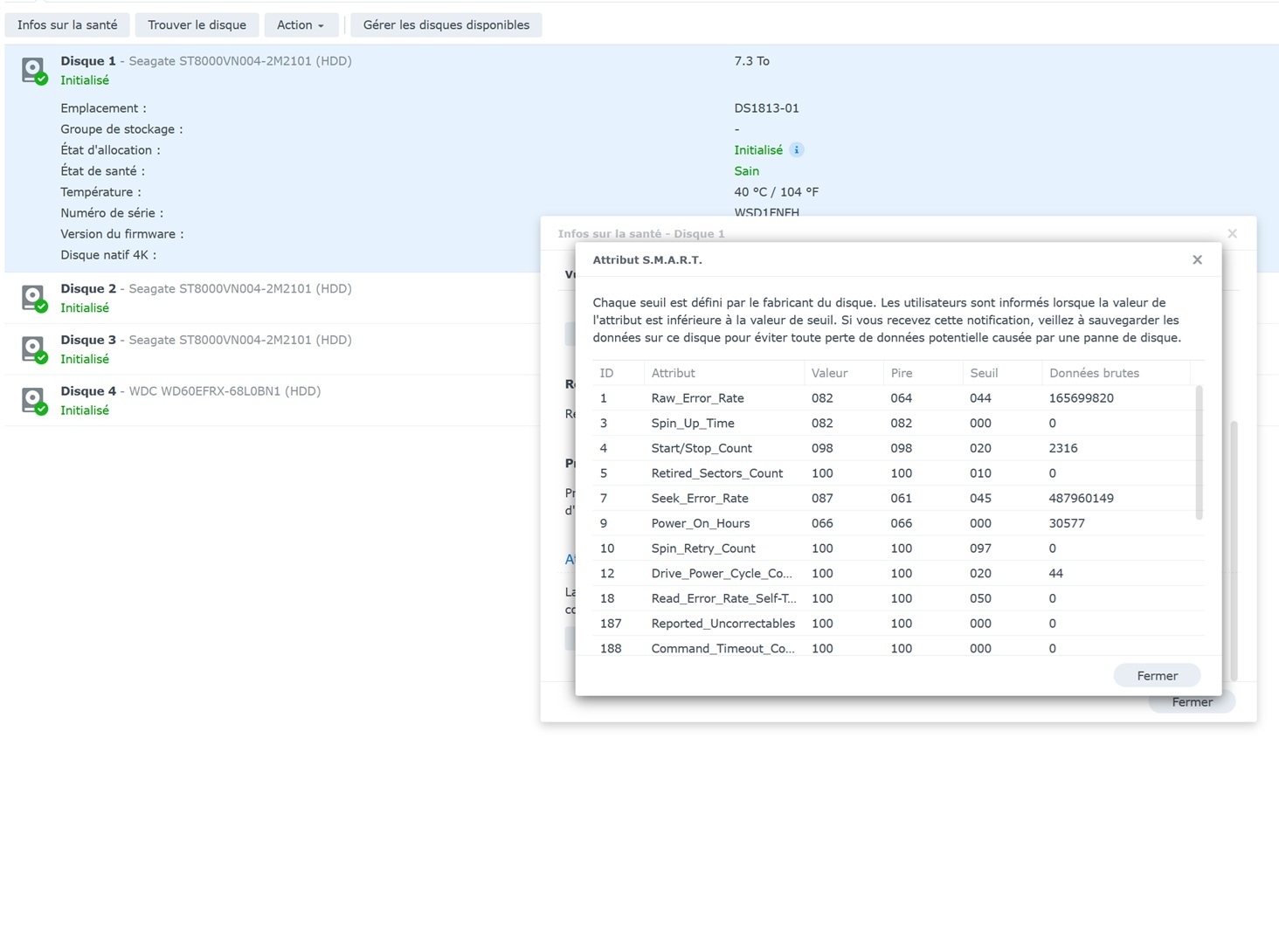Click raw value 487960149
This screenshot has width=1279, height=952.
tap(1082, 499)
